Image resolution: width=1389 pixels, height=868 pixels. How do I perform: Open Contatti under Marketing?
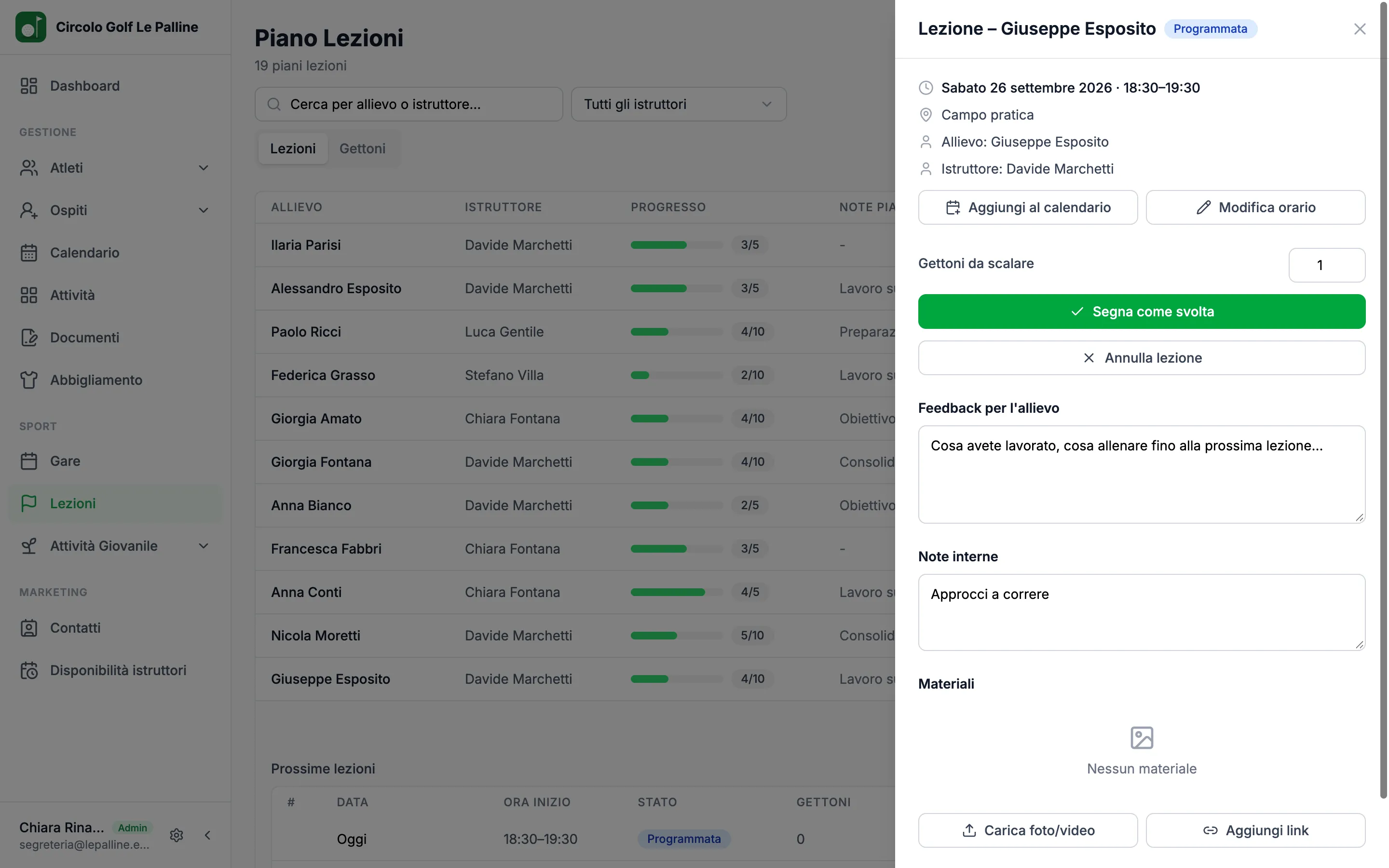tap(115, 628)
